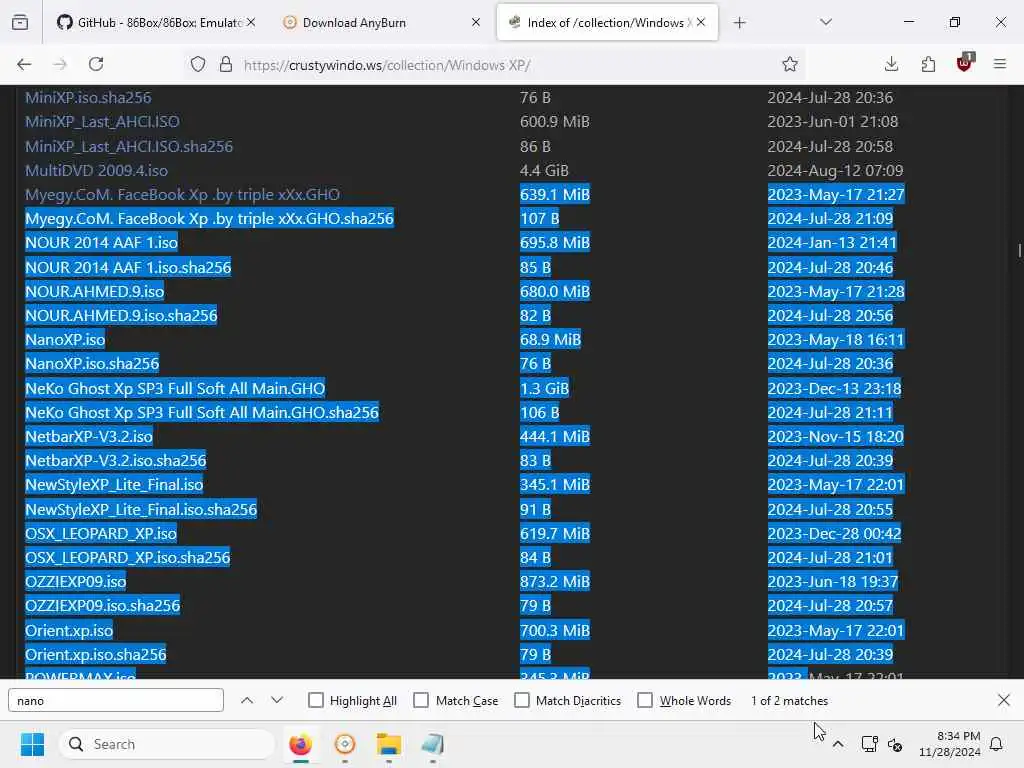1024x768 pixels.
Task: Open NOUR 2014 AAF 1.iso link
Action: 101,242
